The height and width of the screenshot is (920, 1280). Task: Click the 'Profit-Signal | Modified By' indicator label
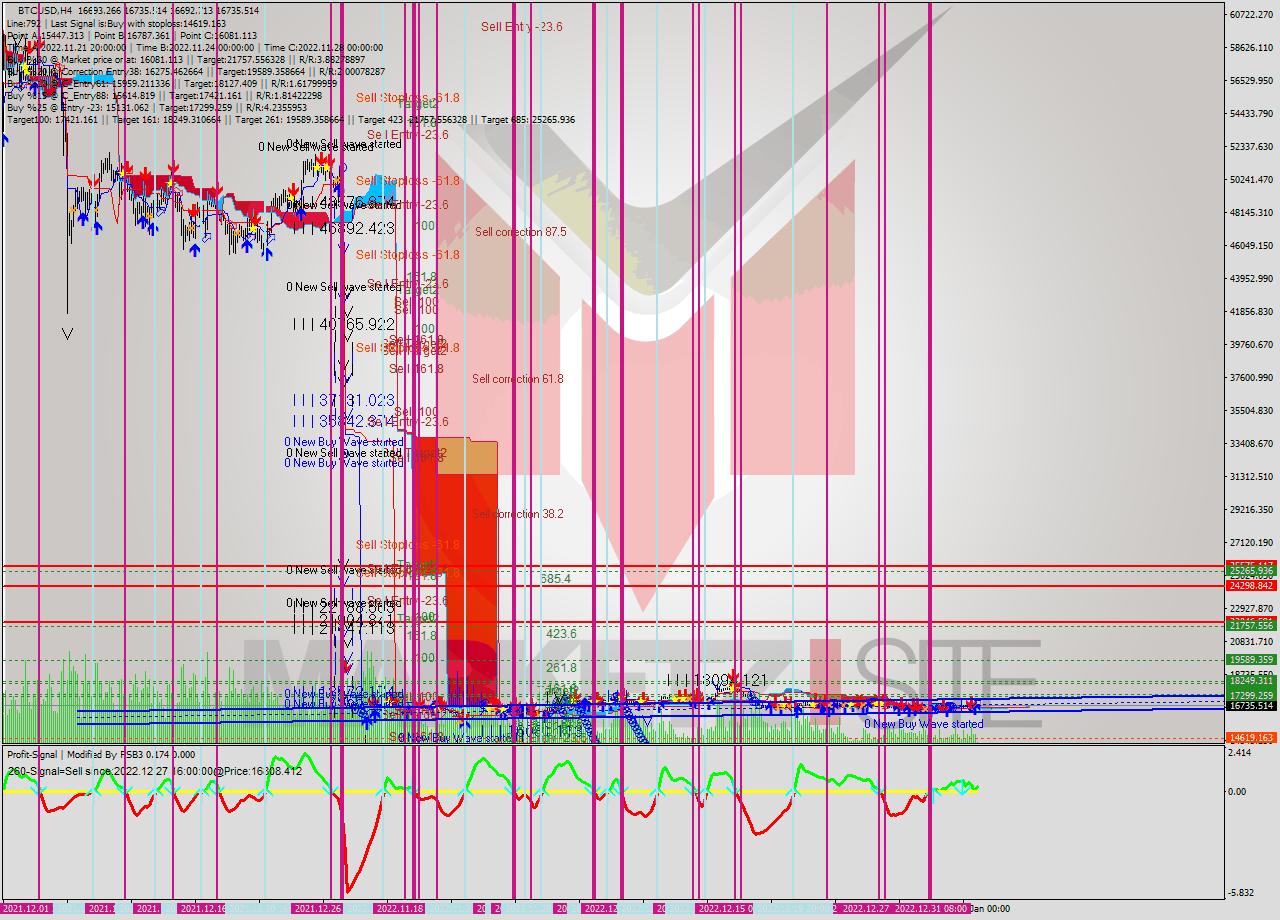pos(101,755)
